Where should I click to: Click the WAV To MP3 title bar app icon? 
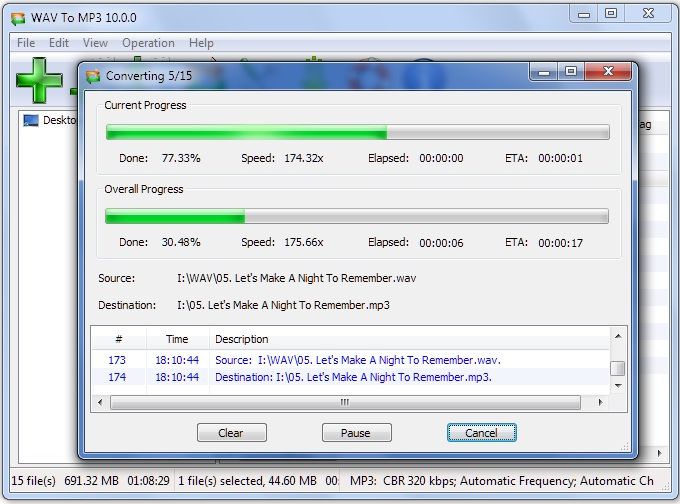[x=18, y=18]
